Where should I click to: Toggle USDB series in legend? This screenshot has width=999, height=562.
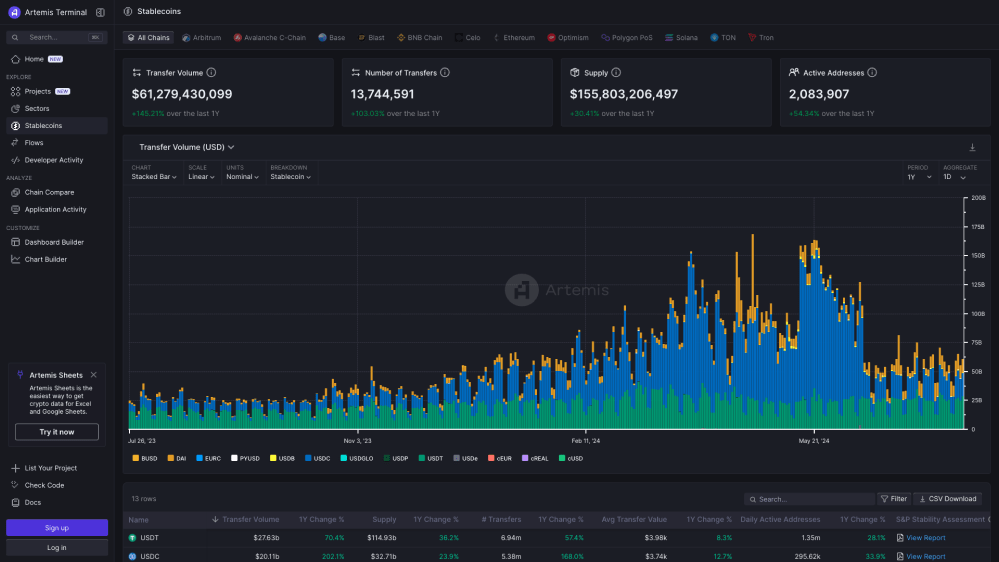282,459
